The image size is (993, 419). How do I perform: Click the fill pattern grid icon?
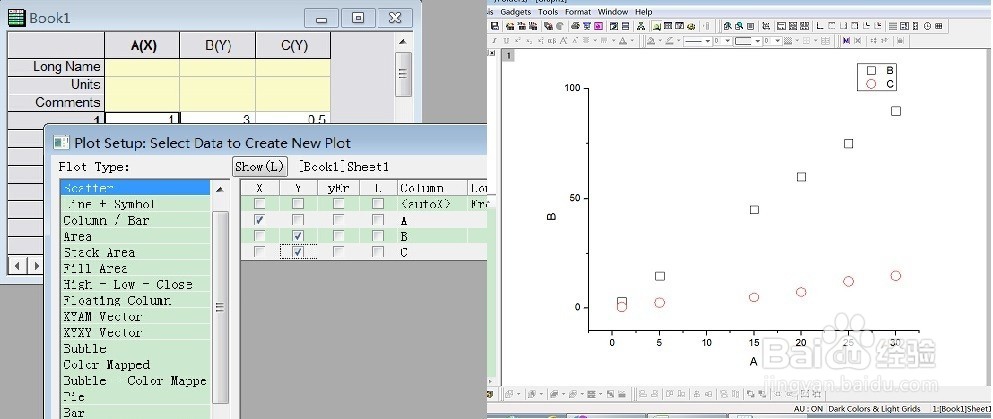coord(788,41)
